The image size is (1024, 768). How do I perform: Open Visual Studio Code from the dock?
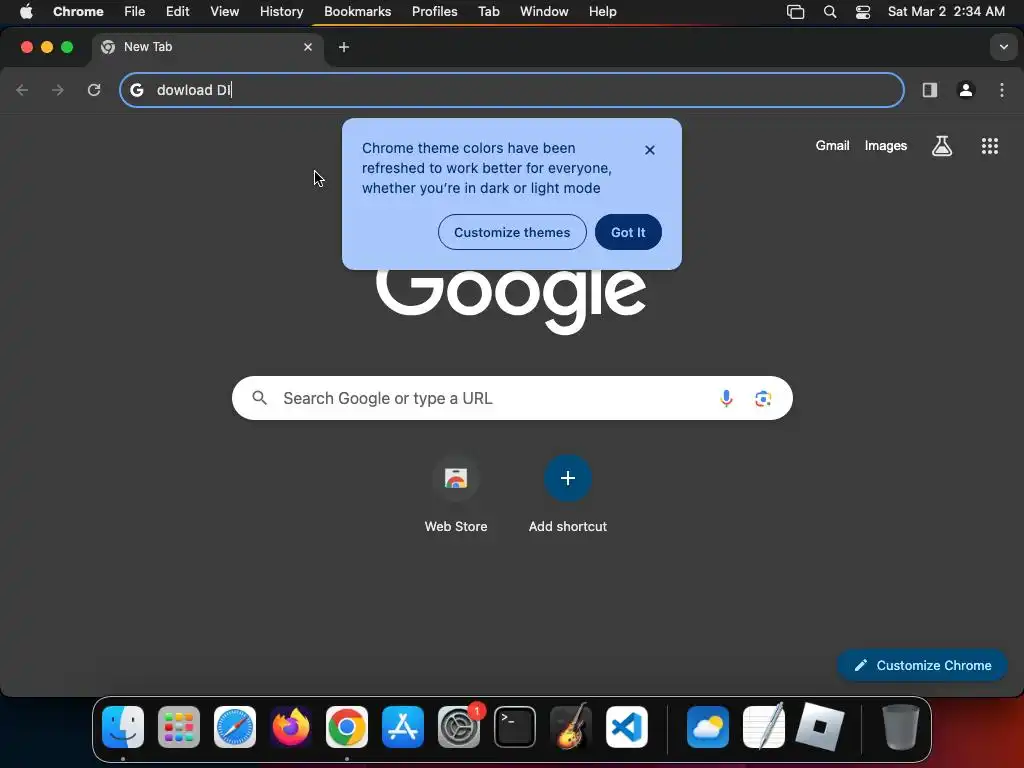(627, 727)
